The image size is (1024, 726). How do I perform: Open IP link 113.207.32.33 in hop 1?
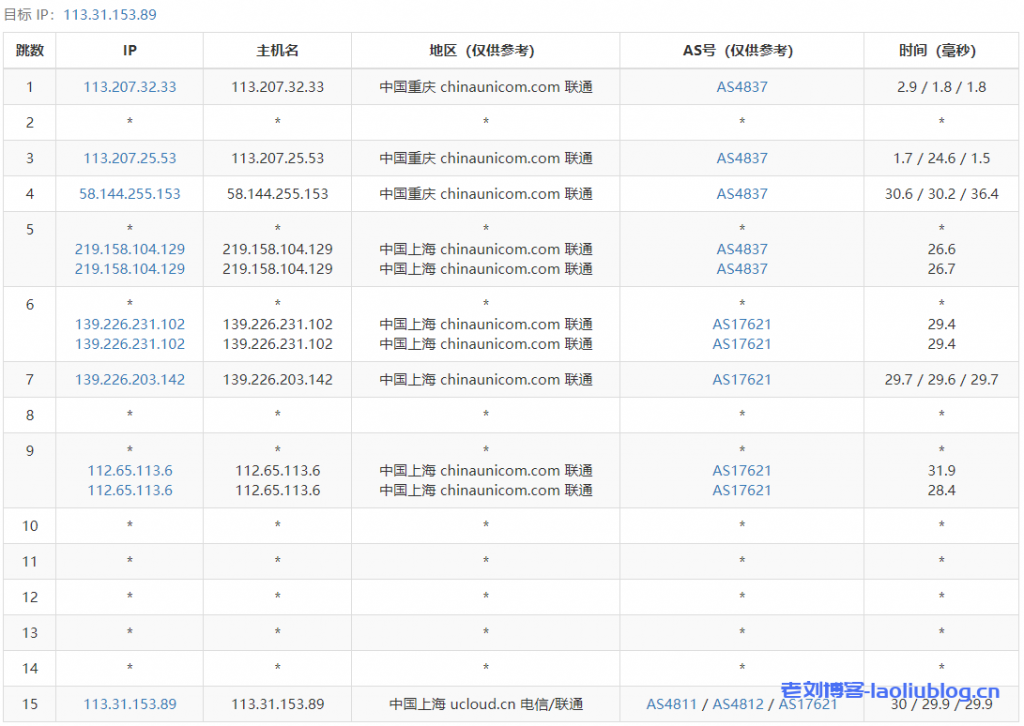tap(130, 87)
